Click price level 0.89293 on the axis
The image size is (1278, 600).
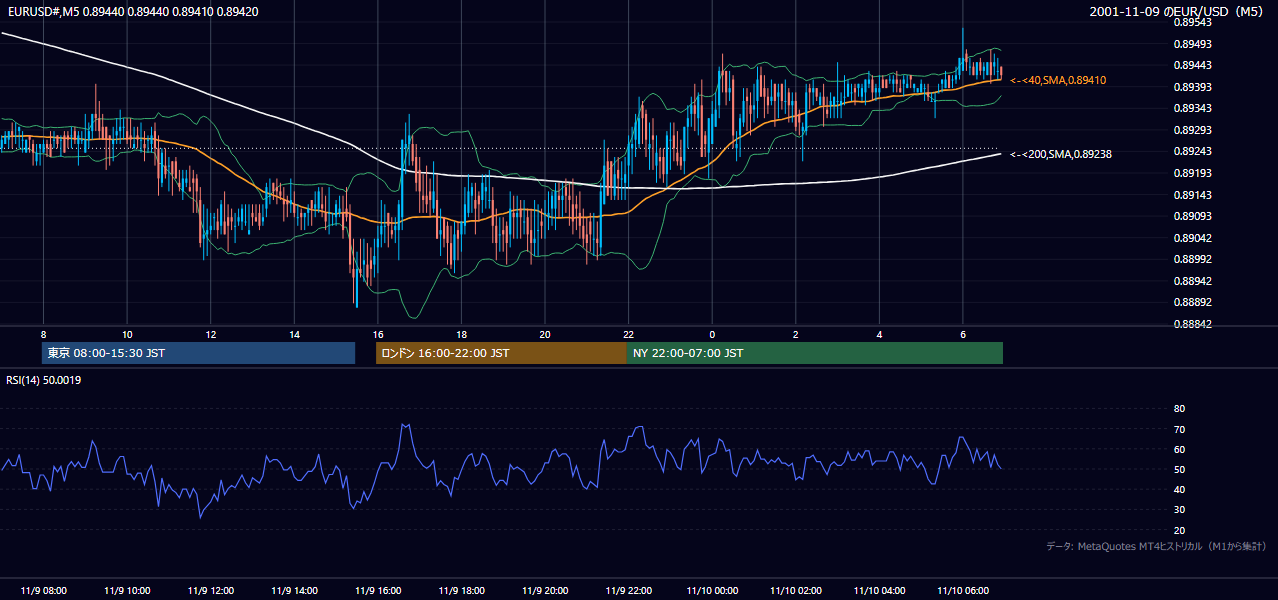click(1194, 130)
